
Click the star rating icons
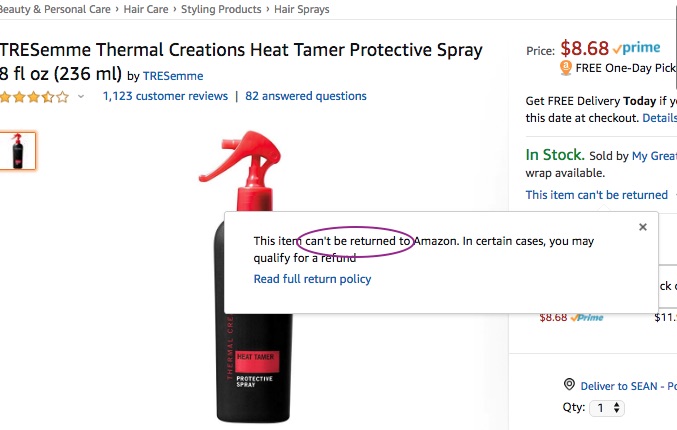pyautogui.click(x=34, y=97)
